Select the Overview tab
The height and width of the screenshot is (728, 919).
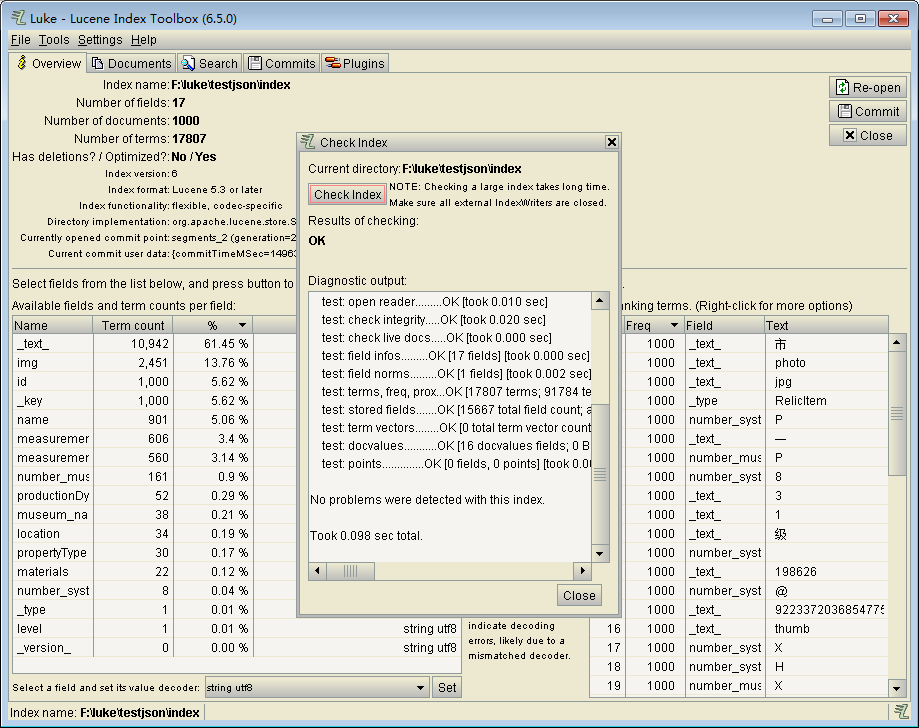pyautogui.click(x=49, y=63)
